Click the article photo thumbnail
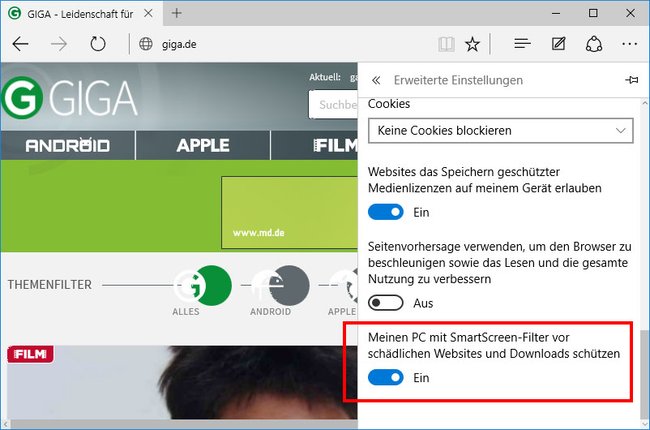Viewport: 650px width, 430px height. pyautogui.click(x=182, y=382)
